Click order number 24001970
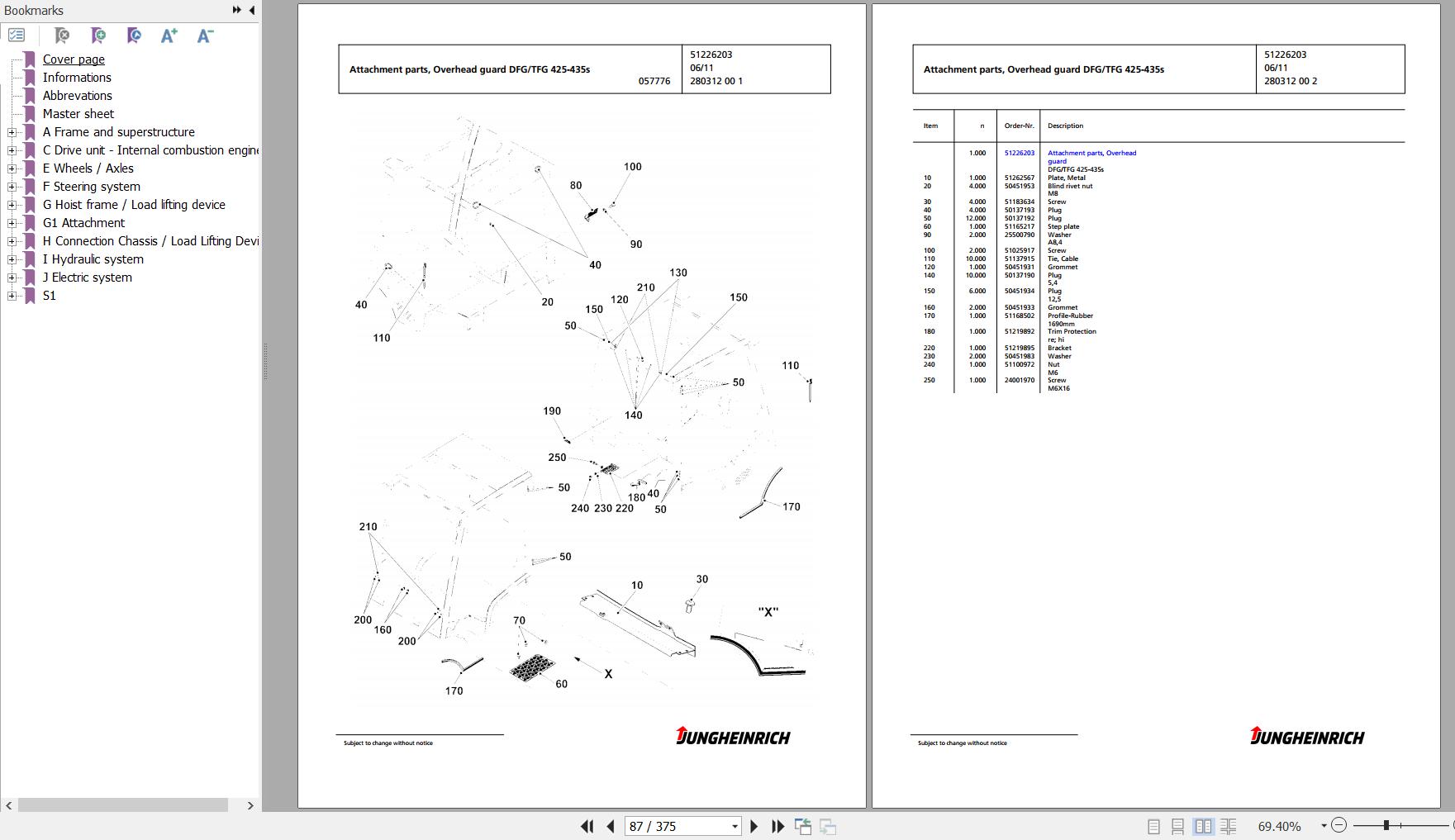Screen dimensions: 1455x840 click(x=1019, y=380)
